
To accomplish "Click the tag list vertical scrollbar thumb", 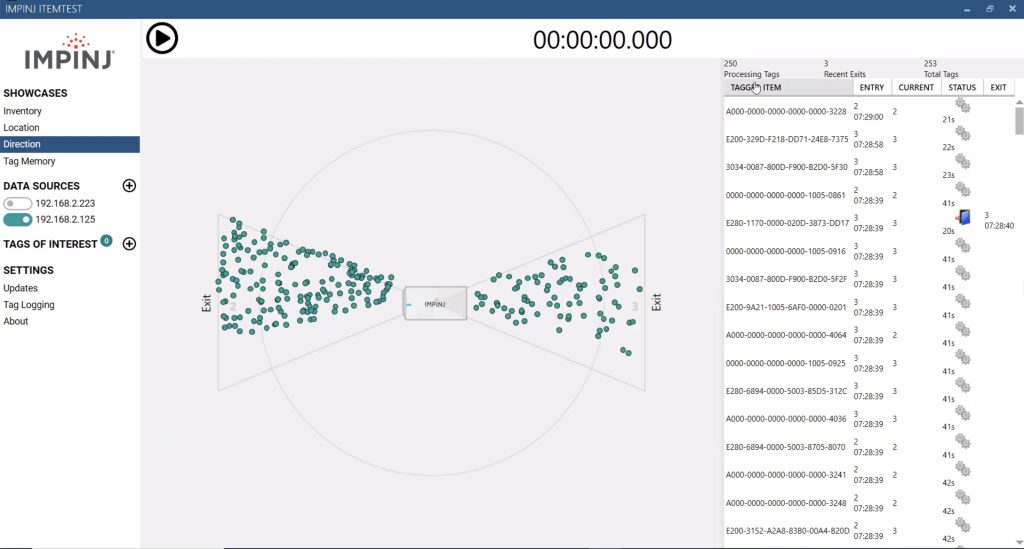I will tap(1019, 121).
